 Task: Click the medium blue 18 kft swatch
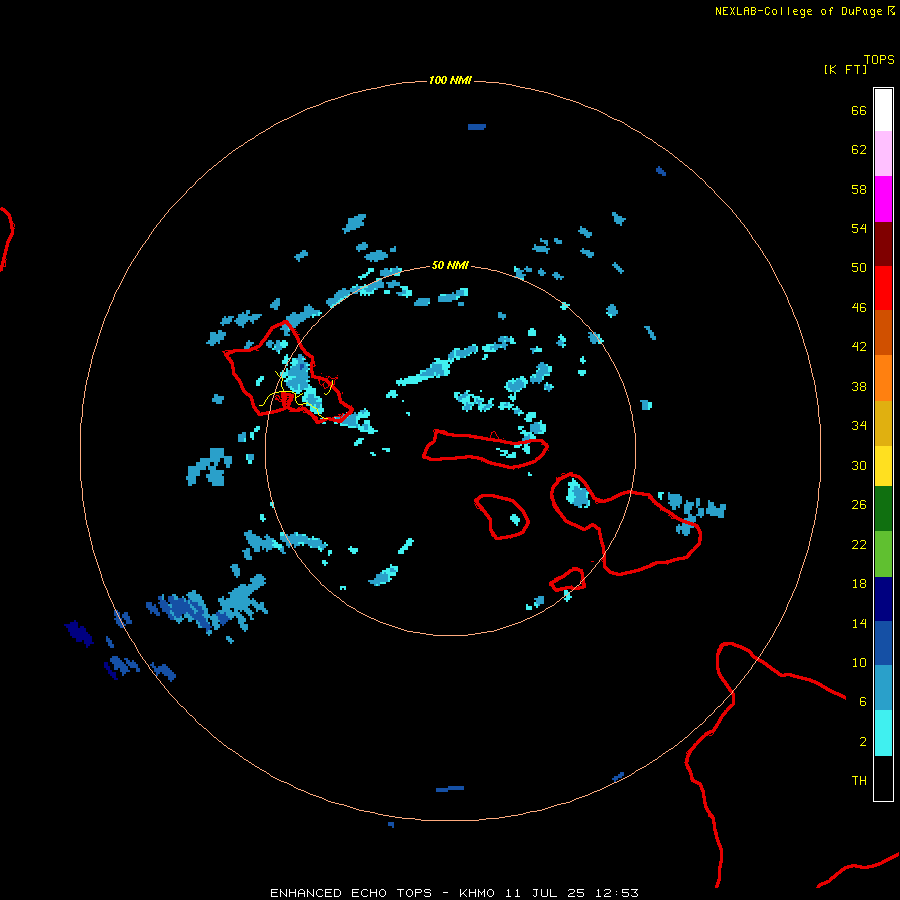(883, 645)
